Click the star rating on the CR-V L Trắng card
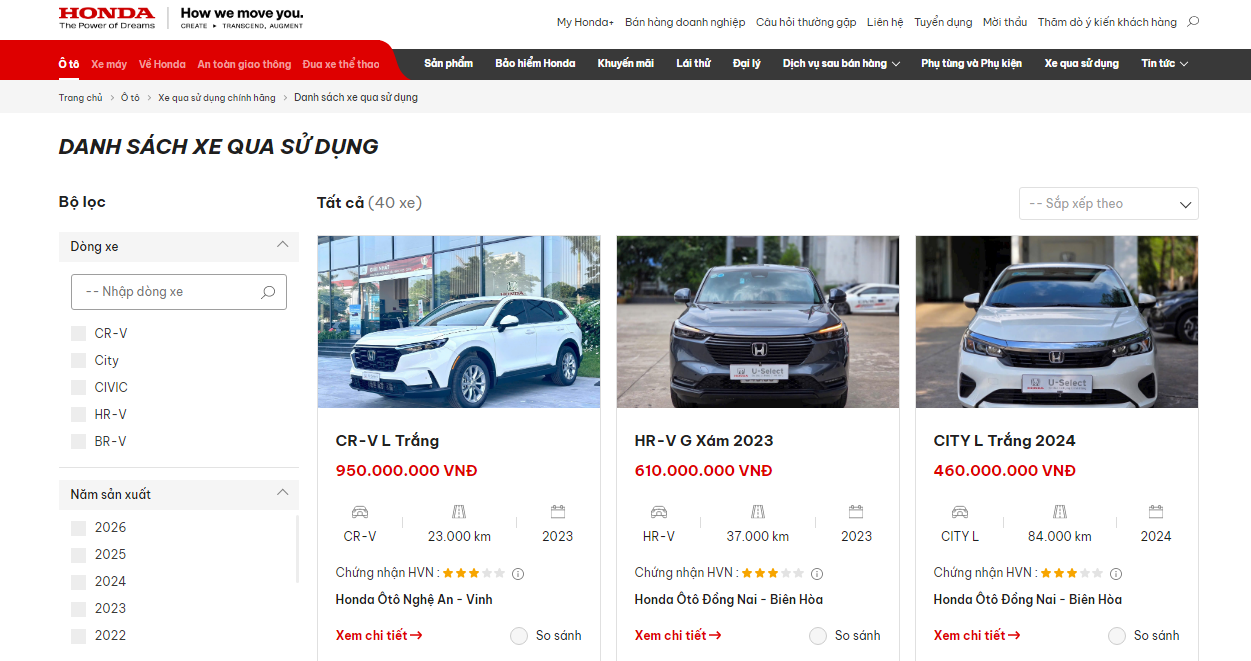The width and height of the screenshot is (1251, 661). (x=474, y=573)
